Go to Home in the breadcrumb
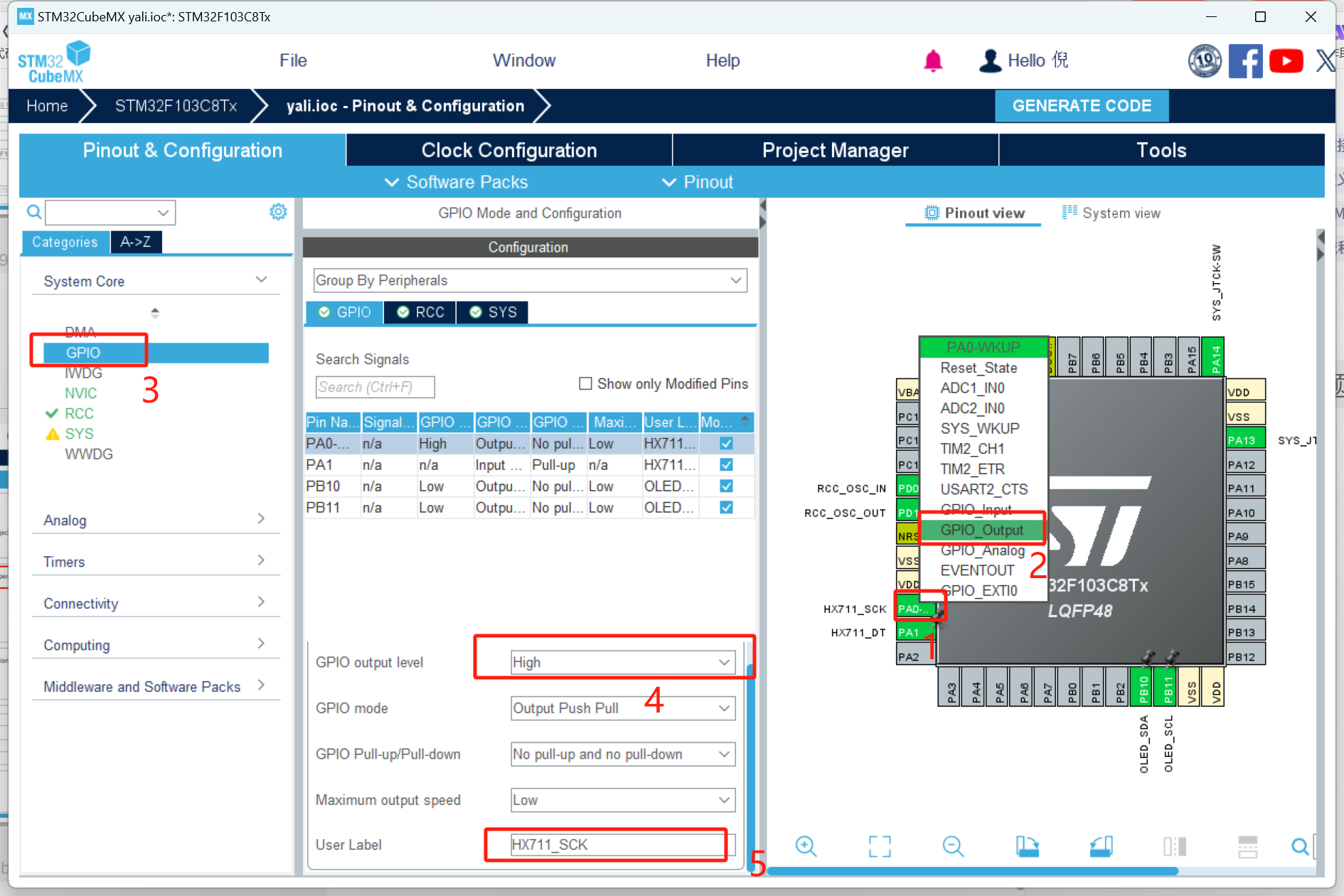The height and width of the screenshot is (896, 1344). tap(47, 106)
